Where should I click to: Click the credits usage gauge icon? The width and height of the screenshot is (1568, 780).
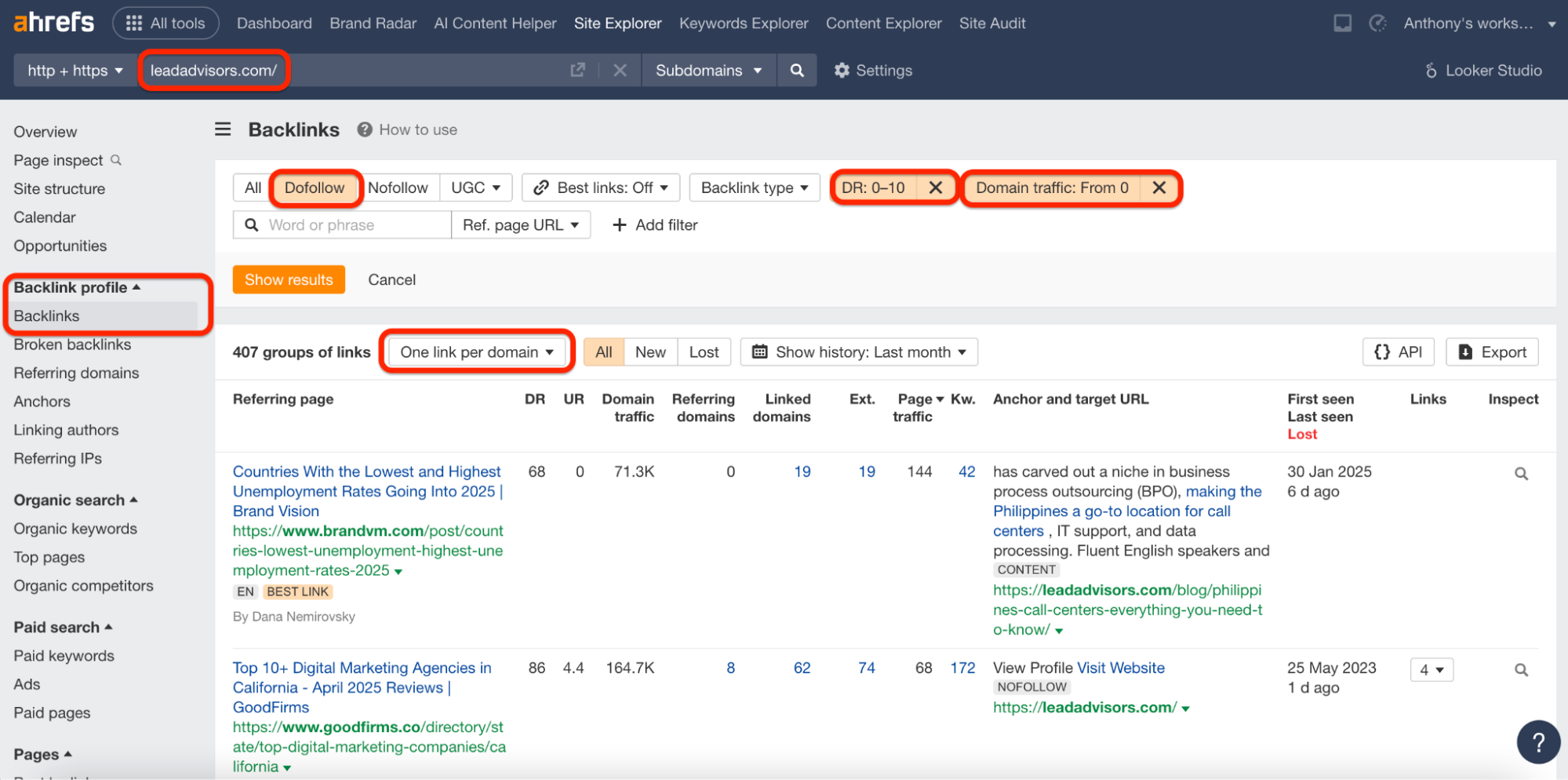[1377, 24]
